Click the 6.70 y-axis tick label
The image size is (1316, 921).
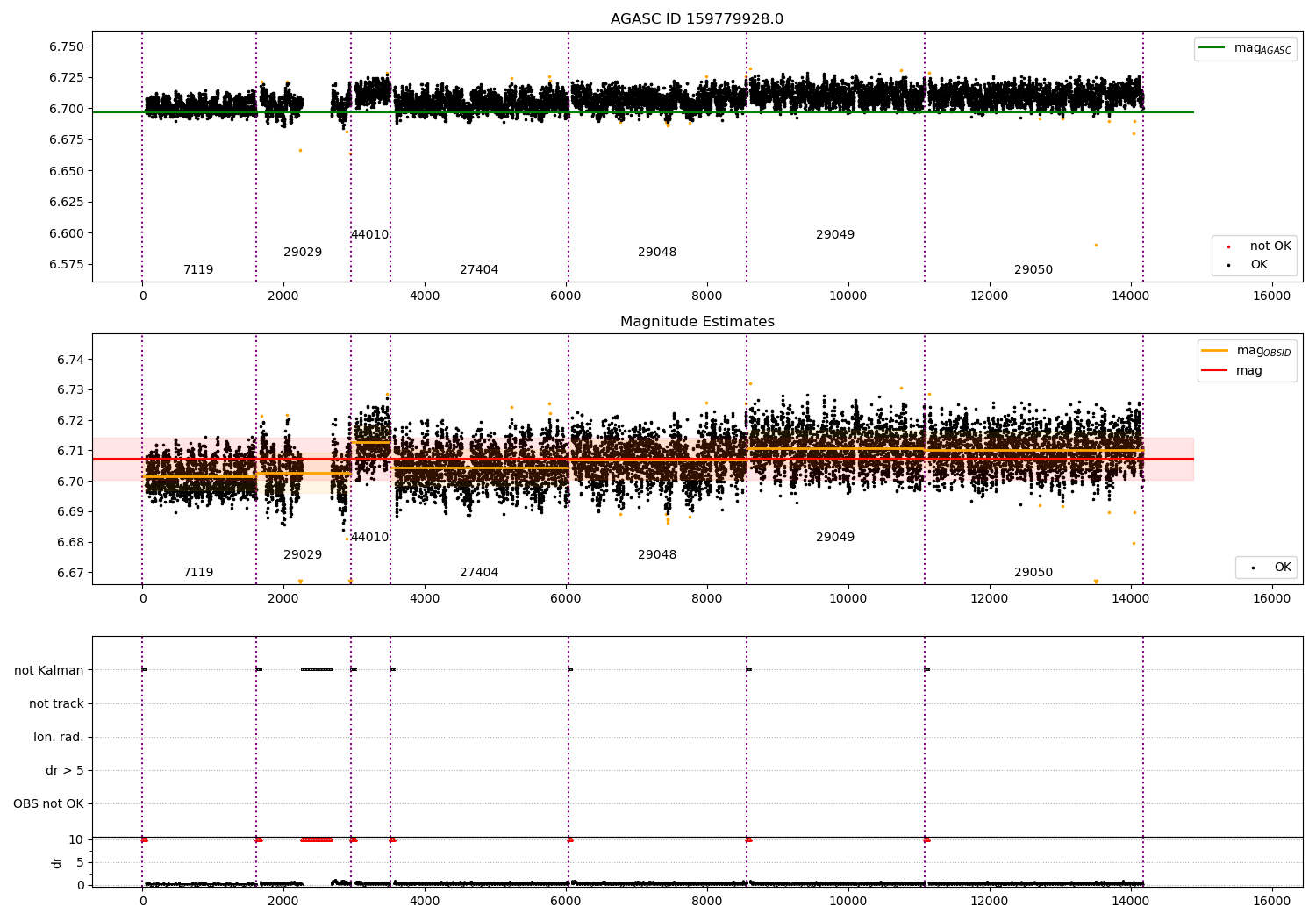[x=71, y=482]
